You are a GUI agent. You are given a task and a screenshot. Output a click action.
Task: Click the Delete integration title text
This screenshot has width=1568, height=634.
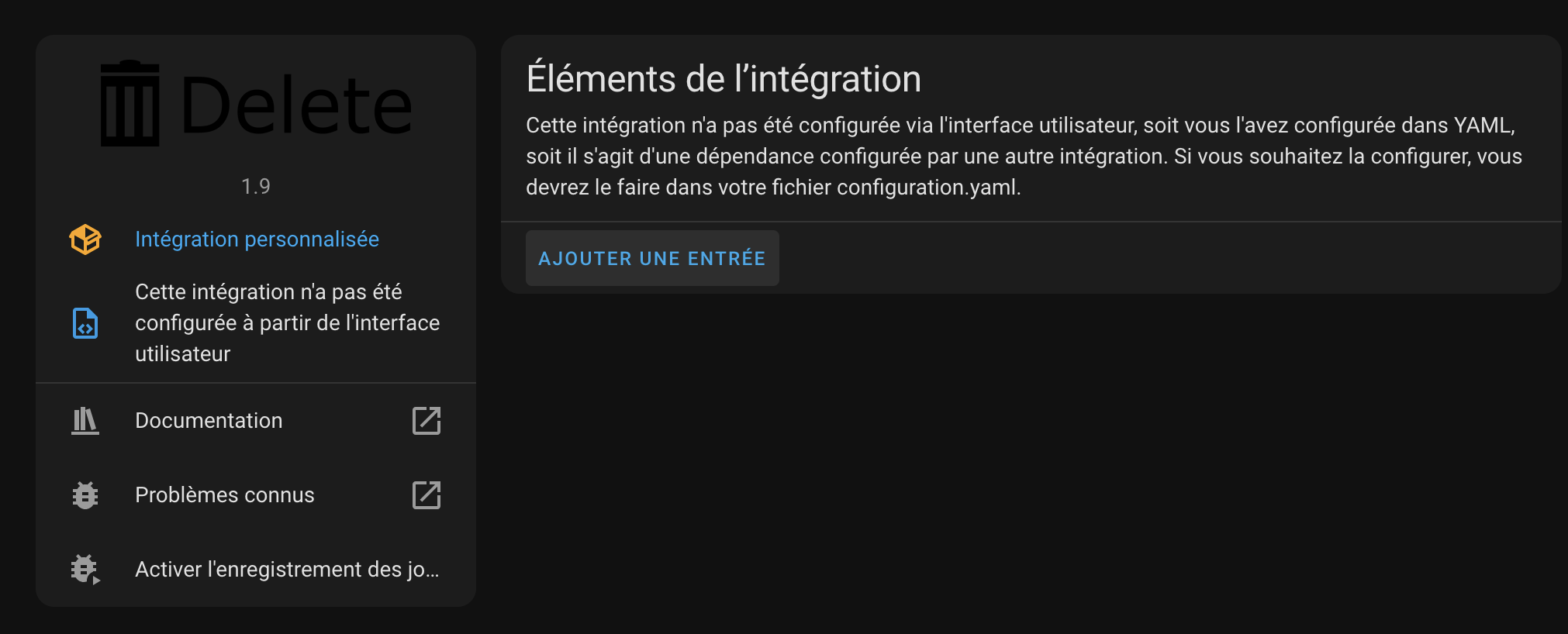pyautogui.click(x=296, y=105)
